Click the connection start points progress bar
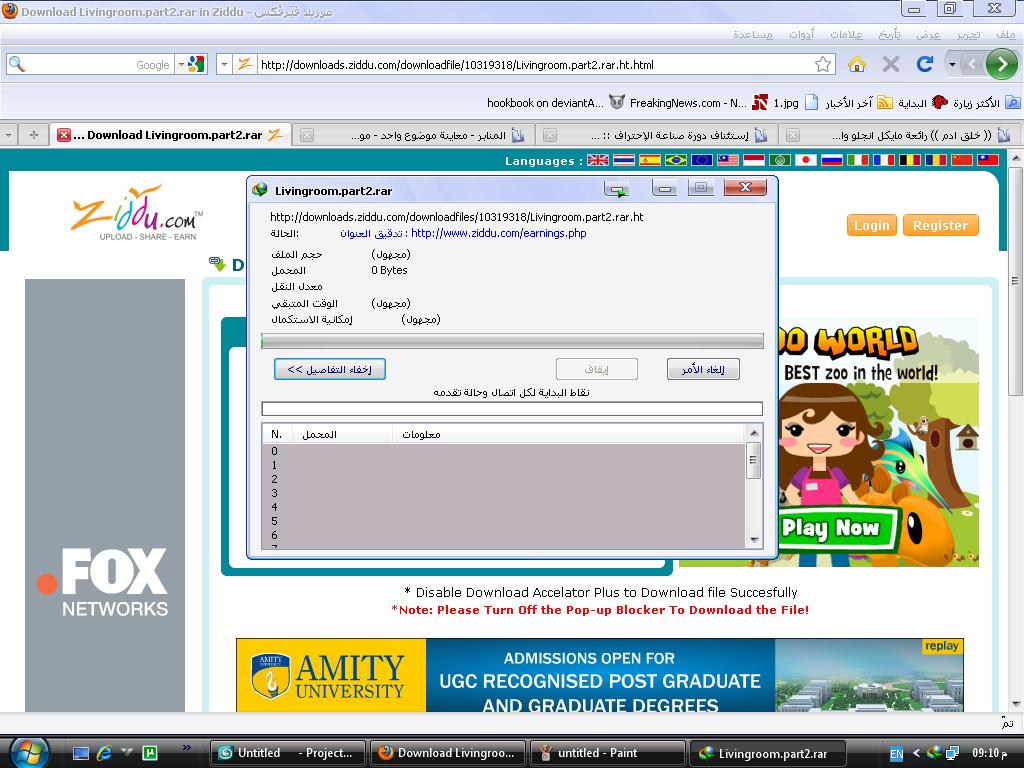1024x768 pixels. pos(512,409)
